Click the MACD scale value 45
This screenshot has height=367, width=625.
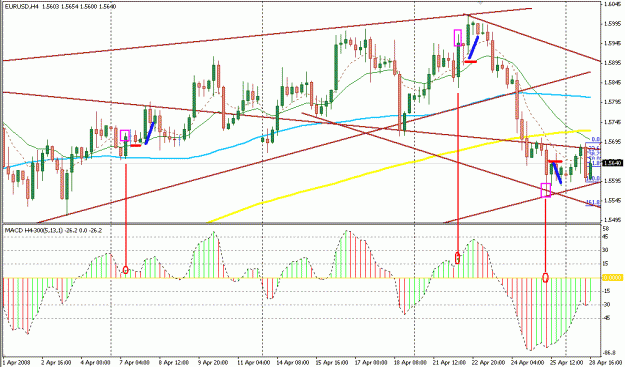pos(606,237)
